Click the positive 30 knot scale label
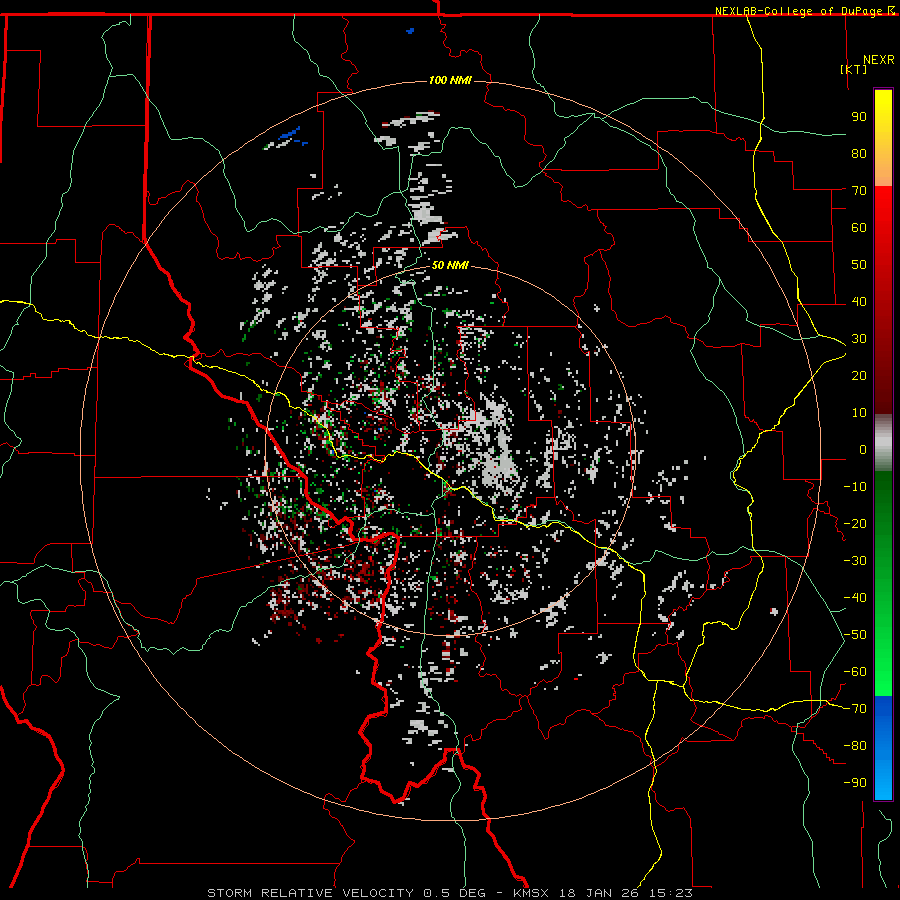The image size is (900, 900). tap(859, 339)
